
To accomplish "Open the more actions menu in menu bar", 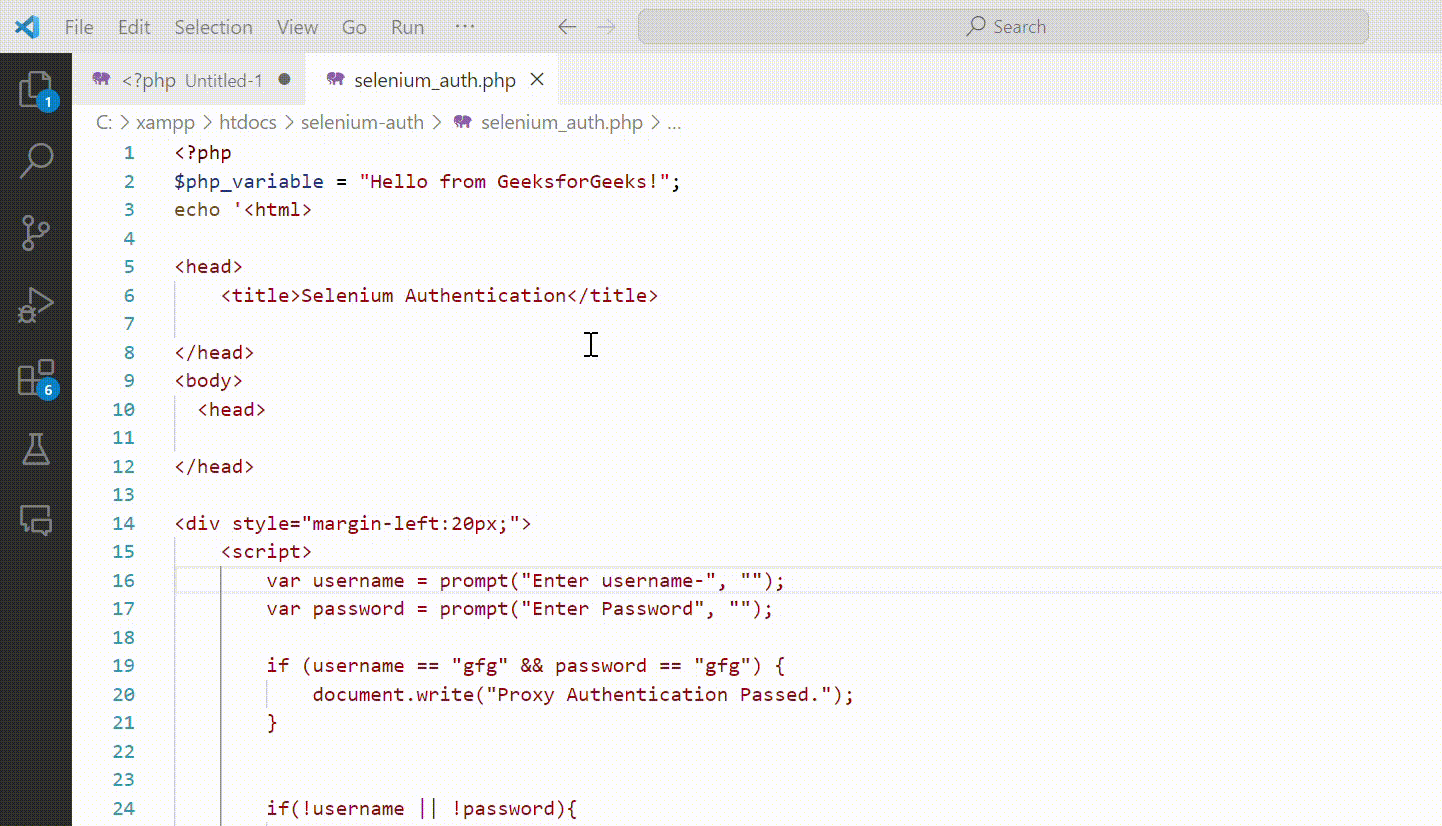I will pyautogui.click(x=464, y=27).
